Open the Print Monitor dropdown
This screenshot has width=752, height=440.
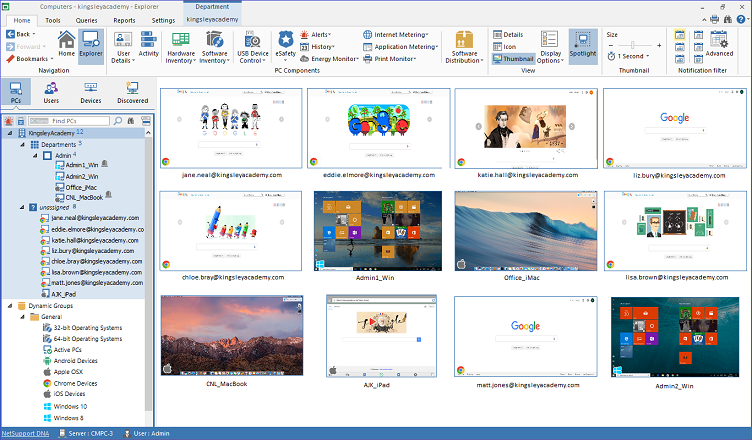pyautogui.click(x=389, y=59)
